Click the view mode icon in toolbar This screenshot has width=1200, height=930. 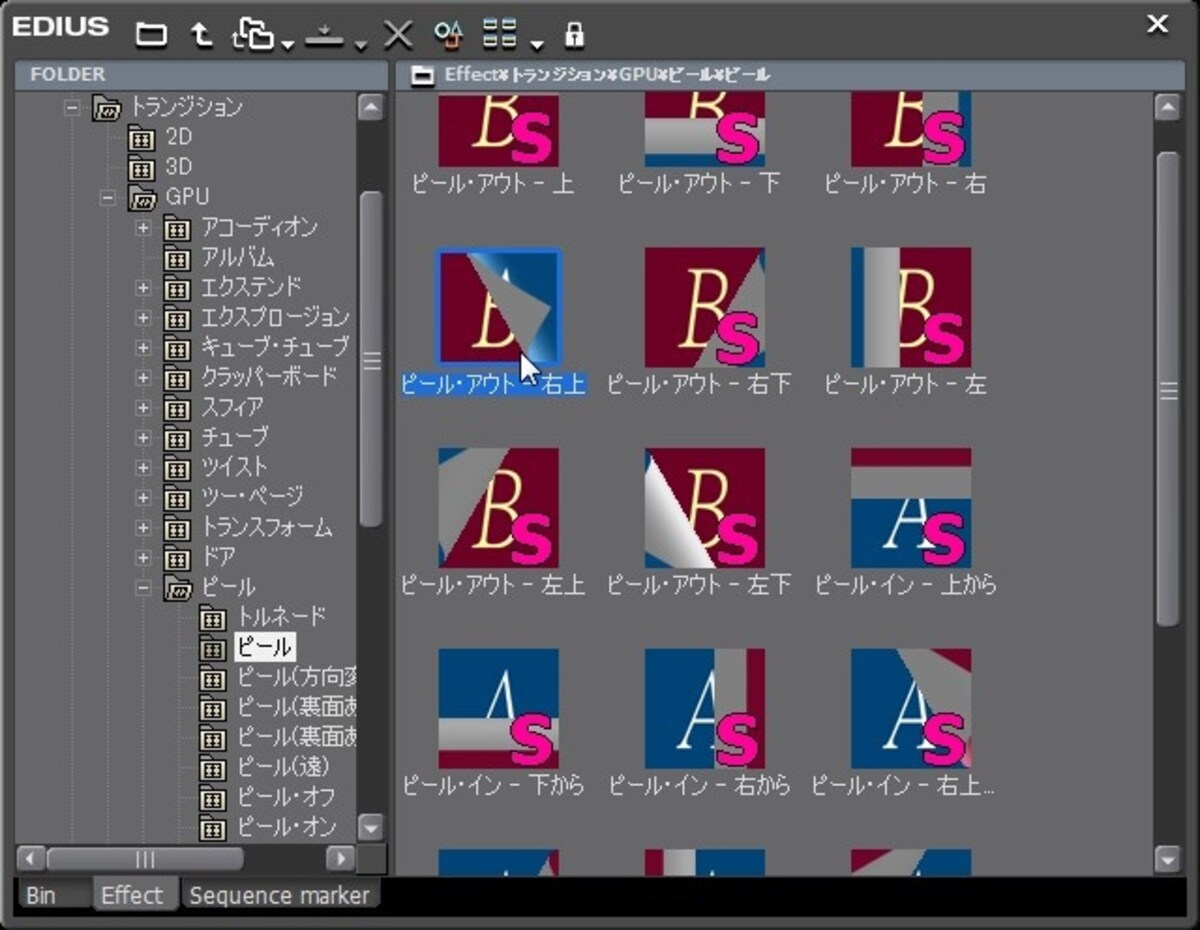click(x=499, y=35)
